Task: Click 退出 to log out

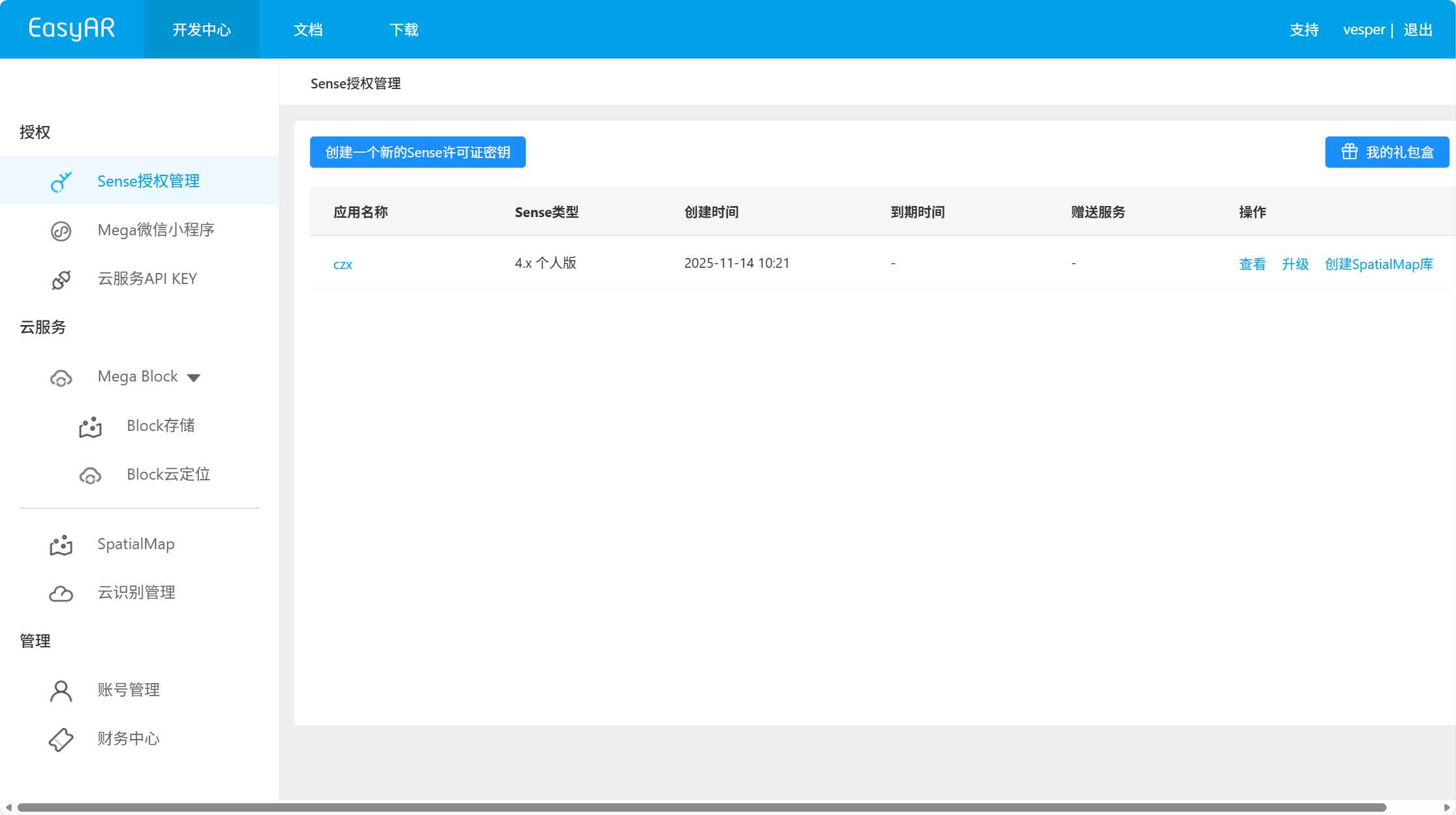Action: (x=1418, y=30)
